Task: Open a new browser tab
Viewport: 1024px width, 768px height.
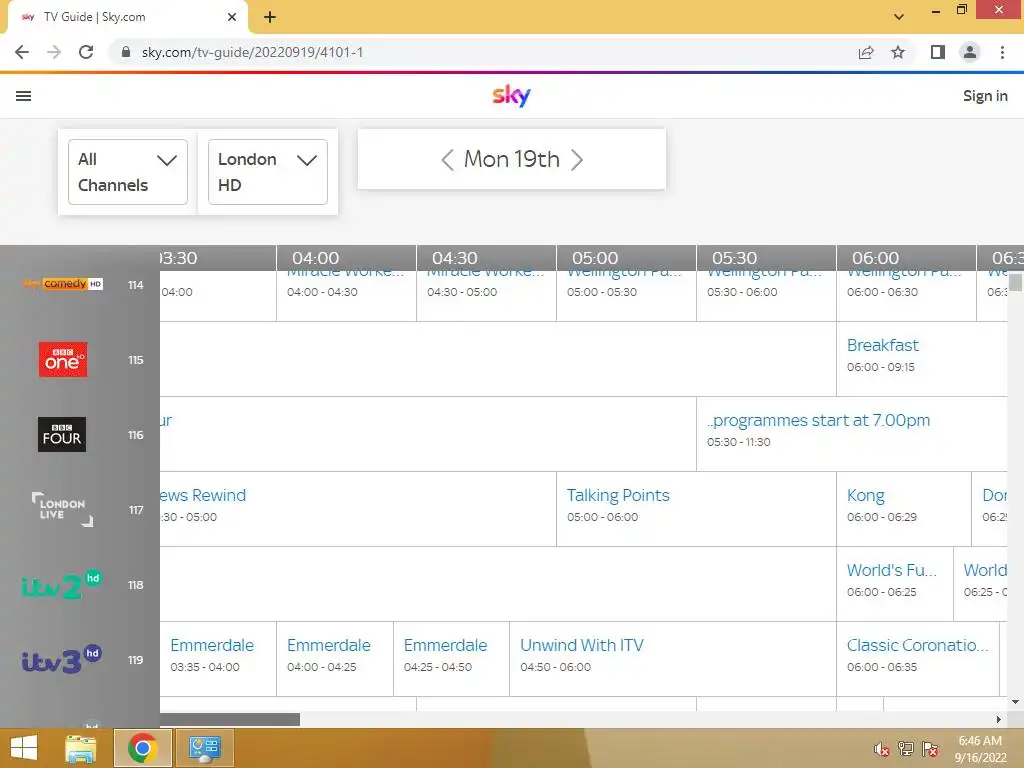Action: 270,17
